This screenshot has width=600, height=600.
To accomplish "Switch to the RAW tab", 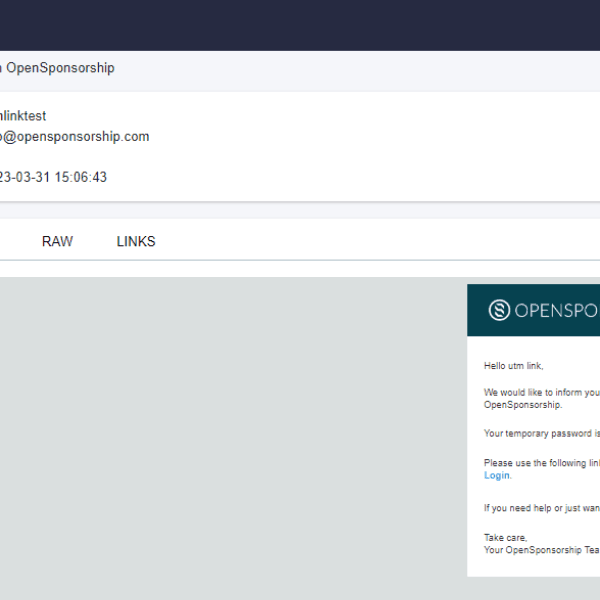I will pos(57,242).
